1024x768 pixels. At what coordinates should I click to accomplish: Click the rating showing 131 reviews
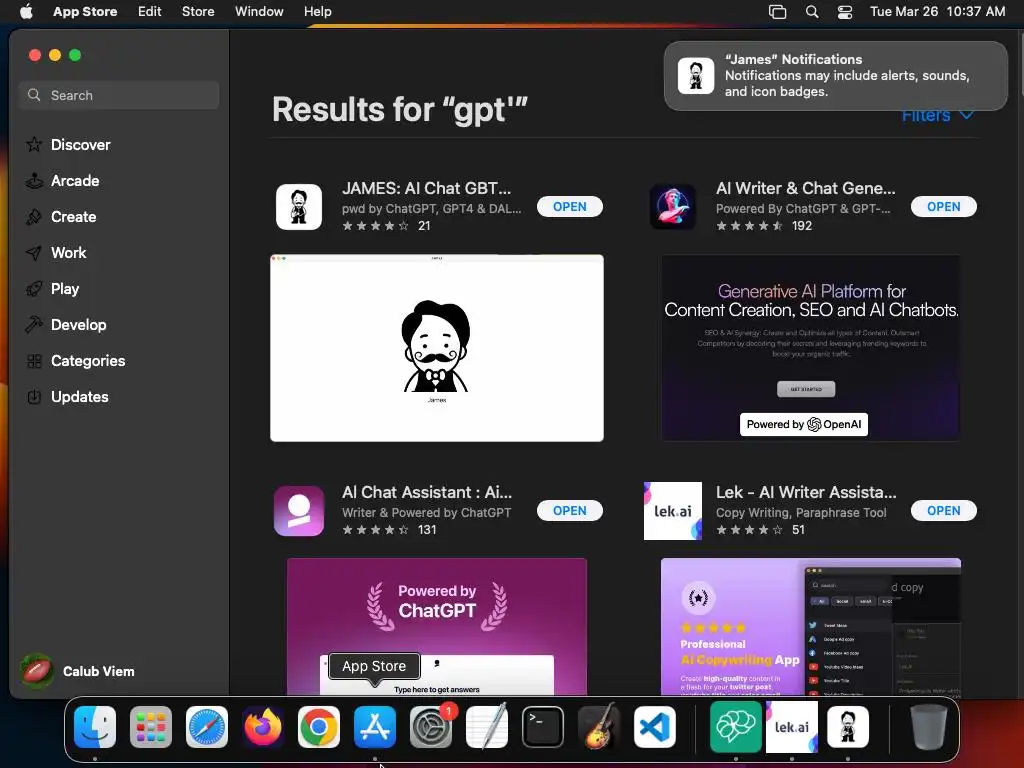(389, 530)
